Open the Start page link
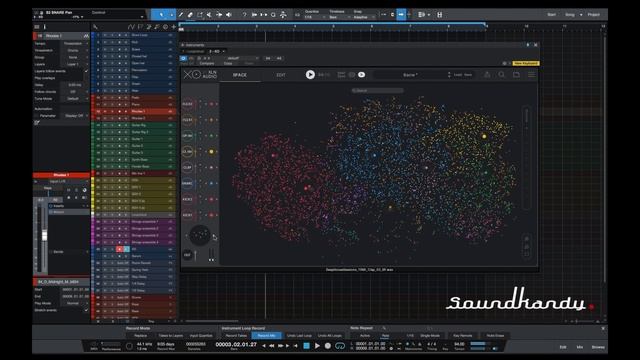Image resolution: width=640 pixels, height=360 pixels. (x=551, y=15)
